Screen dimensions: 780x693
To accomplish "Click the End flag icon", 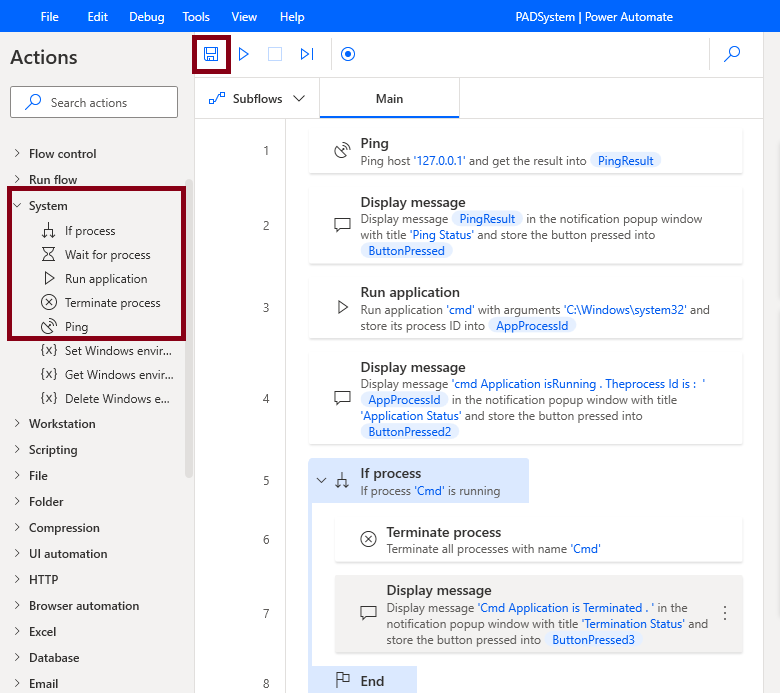I will 343,680.
